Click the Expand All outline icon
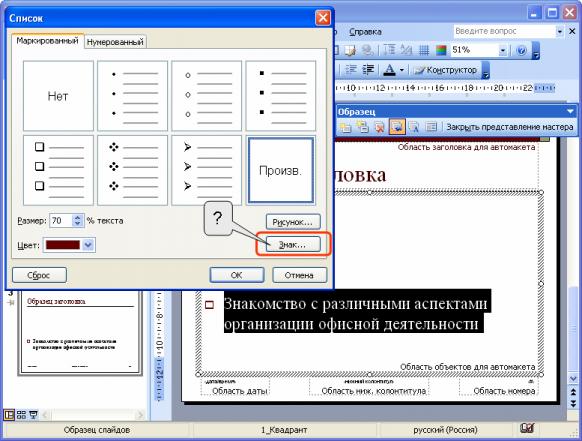 coord(389,50)
